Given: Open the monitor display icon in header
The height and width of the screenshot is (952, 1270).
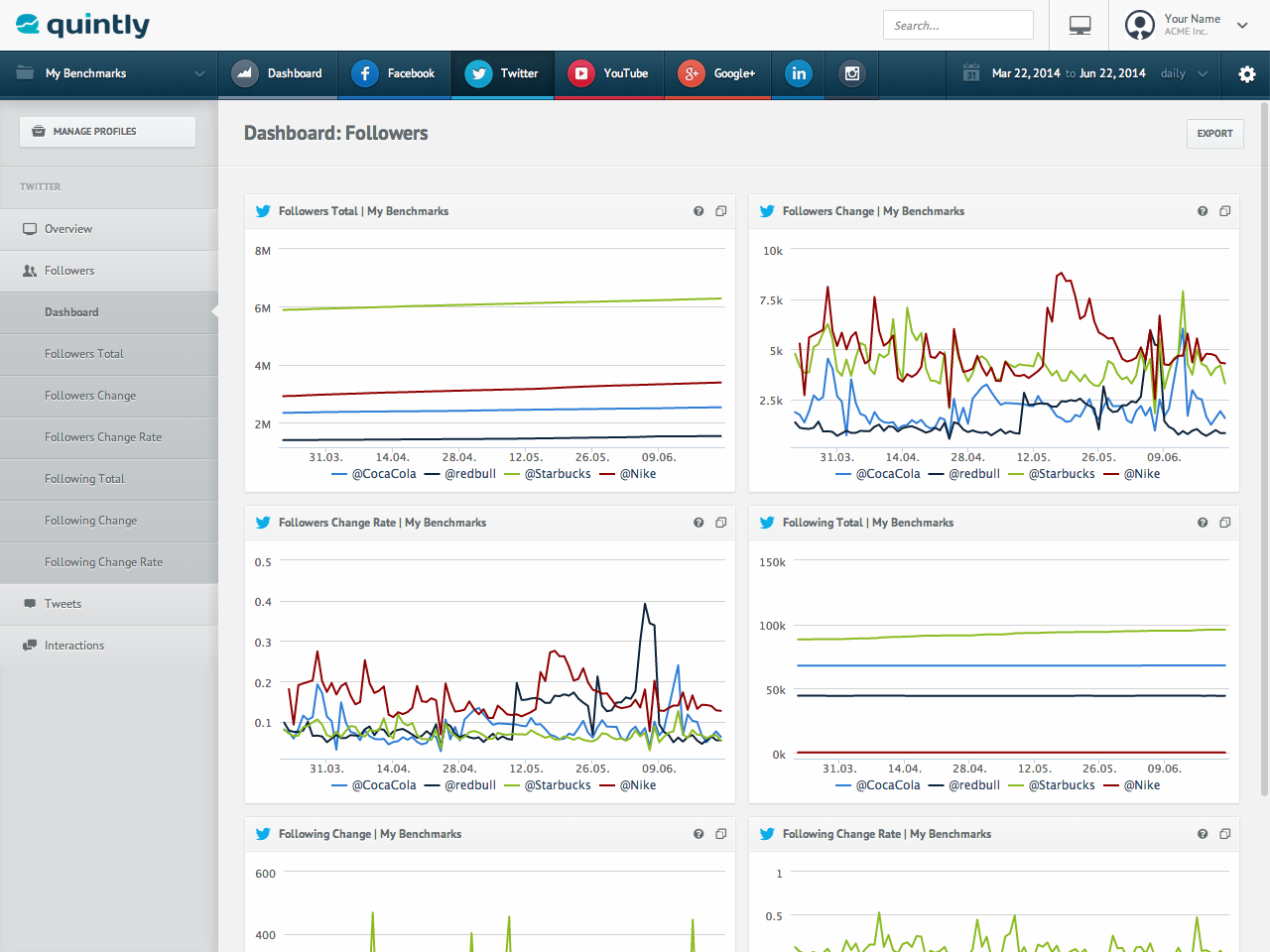Looking at the screenshot, I should [1080, 26].
